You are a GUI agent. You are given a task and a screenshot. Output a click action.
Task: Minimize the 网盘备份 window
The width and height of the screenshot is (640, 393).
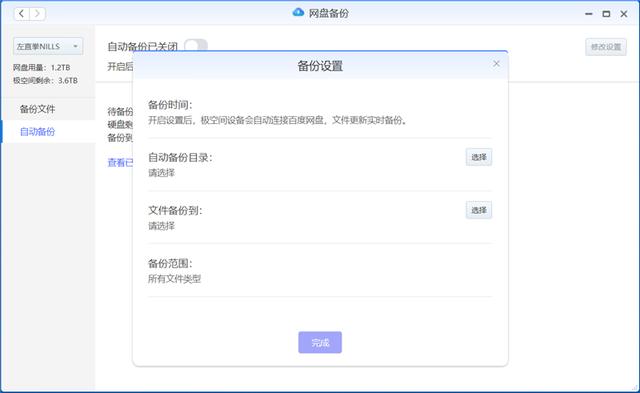point(589,14)
